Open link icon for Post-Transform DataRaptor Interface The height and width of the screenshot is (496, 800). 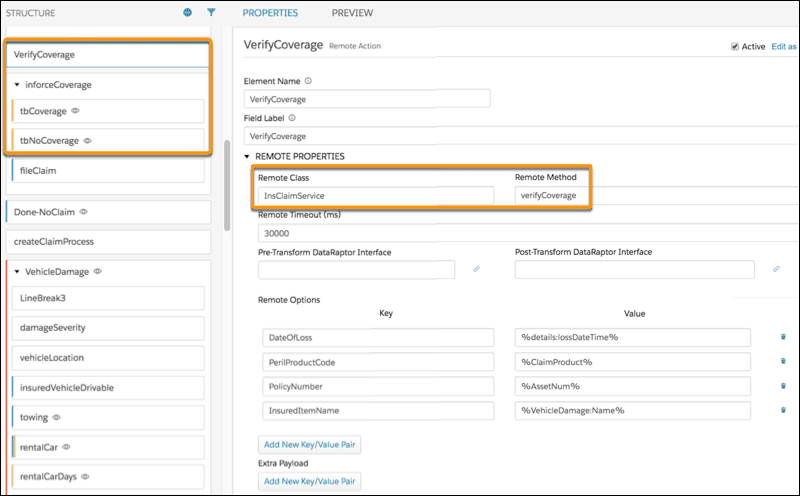point(776,269)
